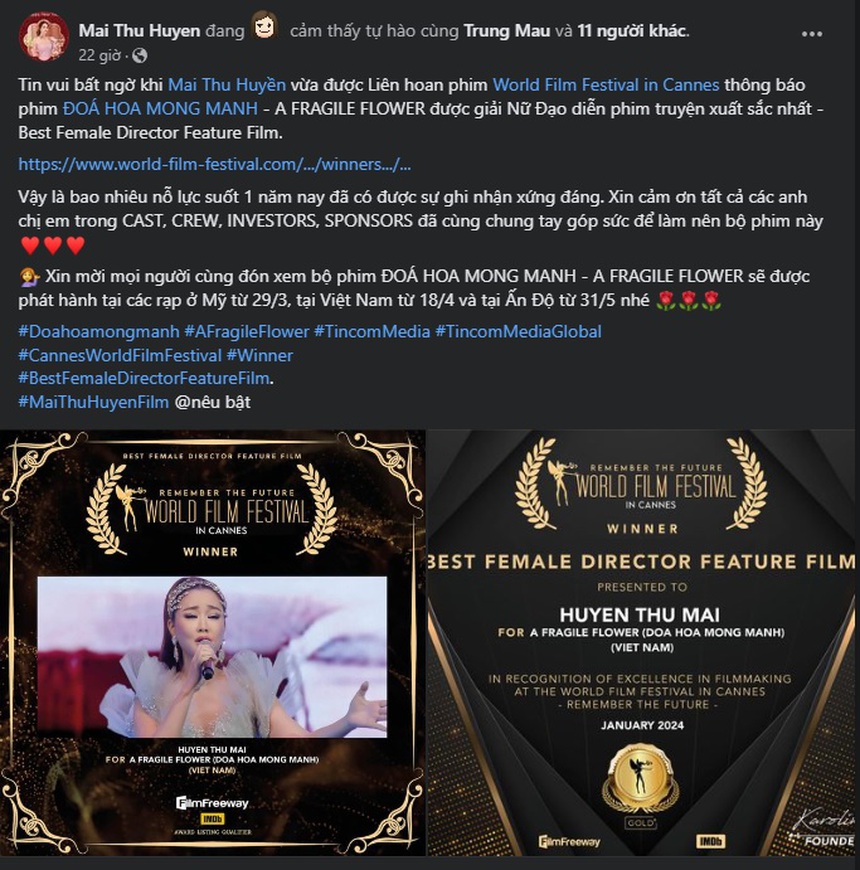Open the #TincomMedia hashtag

(x=372, y=332)
